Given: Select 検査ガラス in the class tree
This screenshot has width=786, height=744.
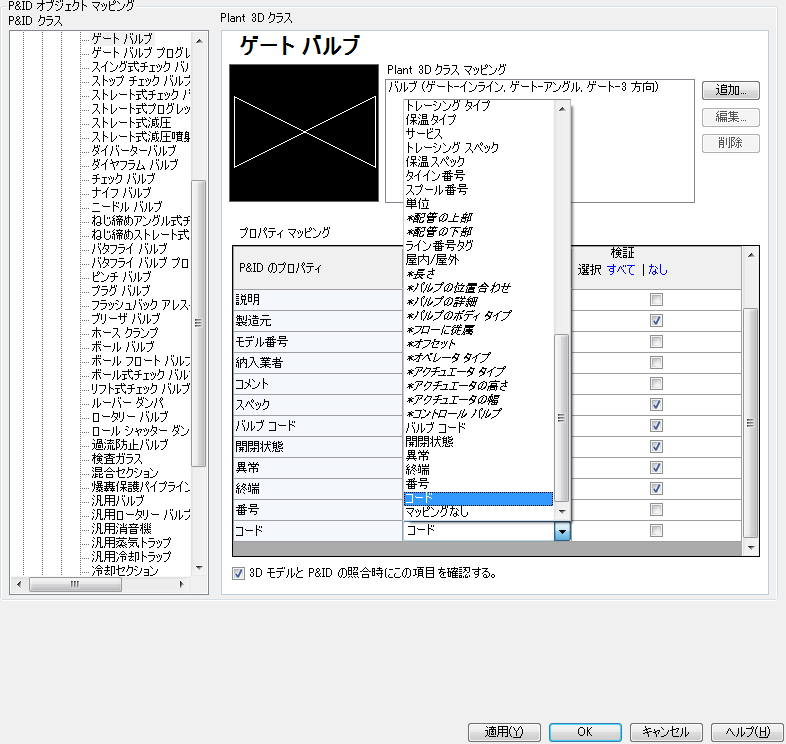Looking at the screenshot, I should coord(116,459).
